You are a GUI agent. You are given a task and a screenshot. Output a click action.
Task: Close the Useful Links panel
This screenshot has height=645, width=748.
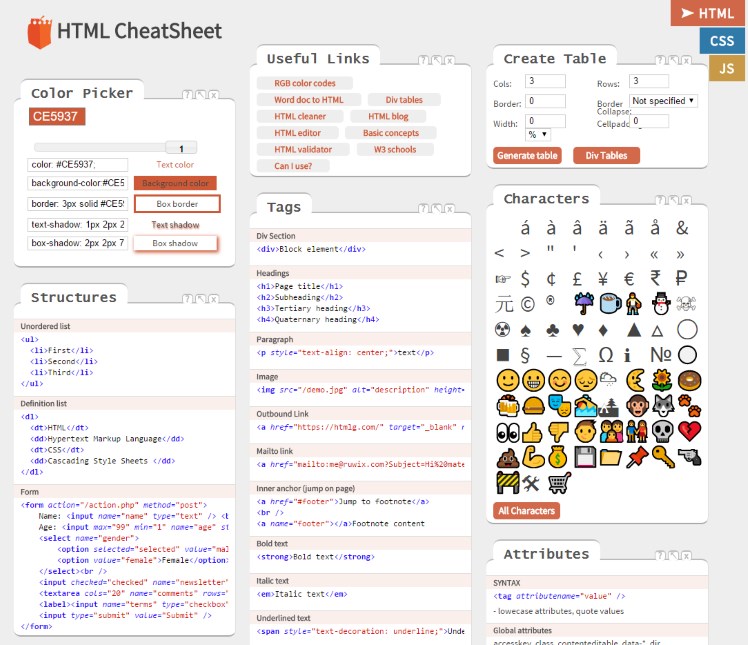449,60
